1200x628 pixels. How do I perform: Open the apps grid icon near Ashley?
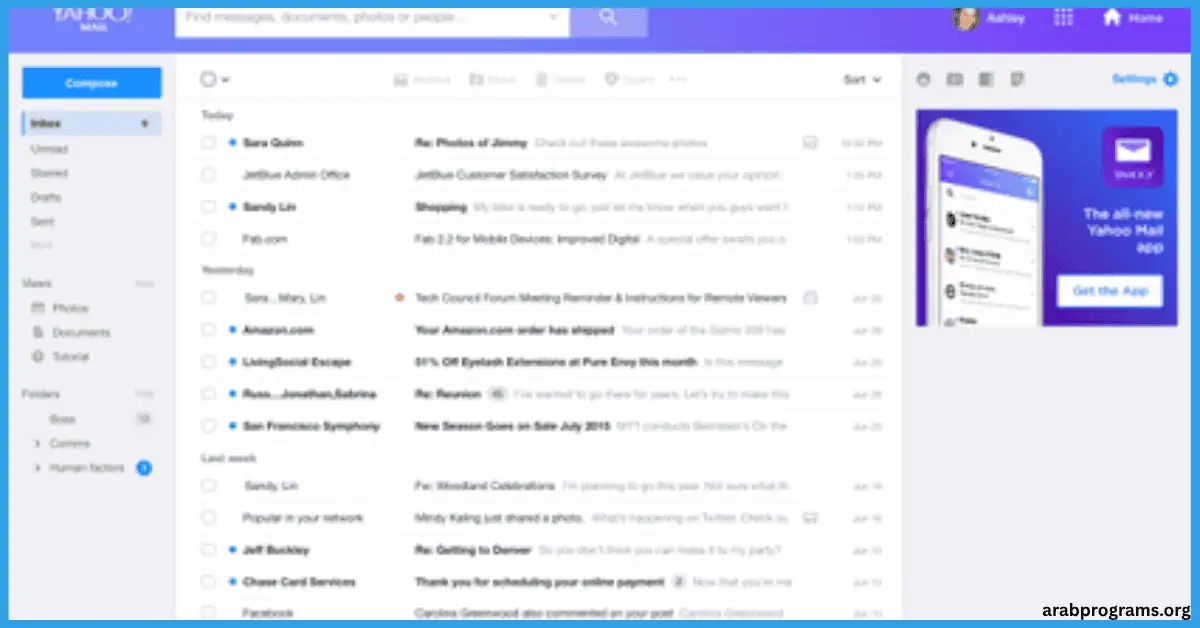coord(1064,18)
